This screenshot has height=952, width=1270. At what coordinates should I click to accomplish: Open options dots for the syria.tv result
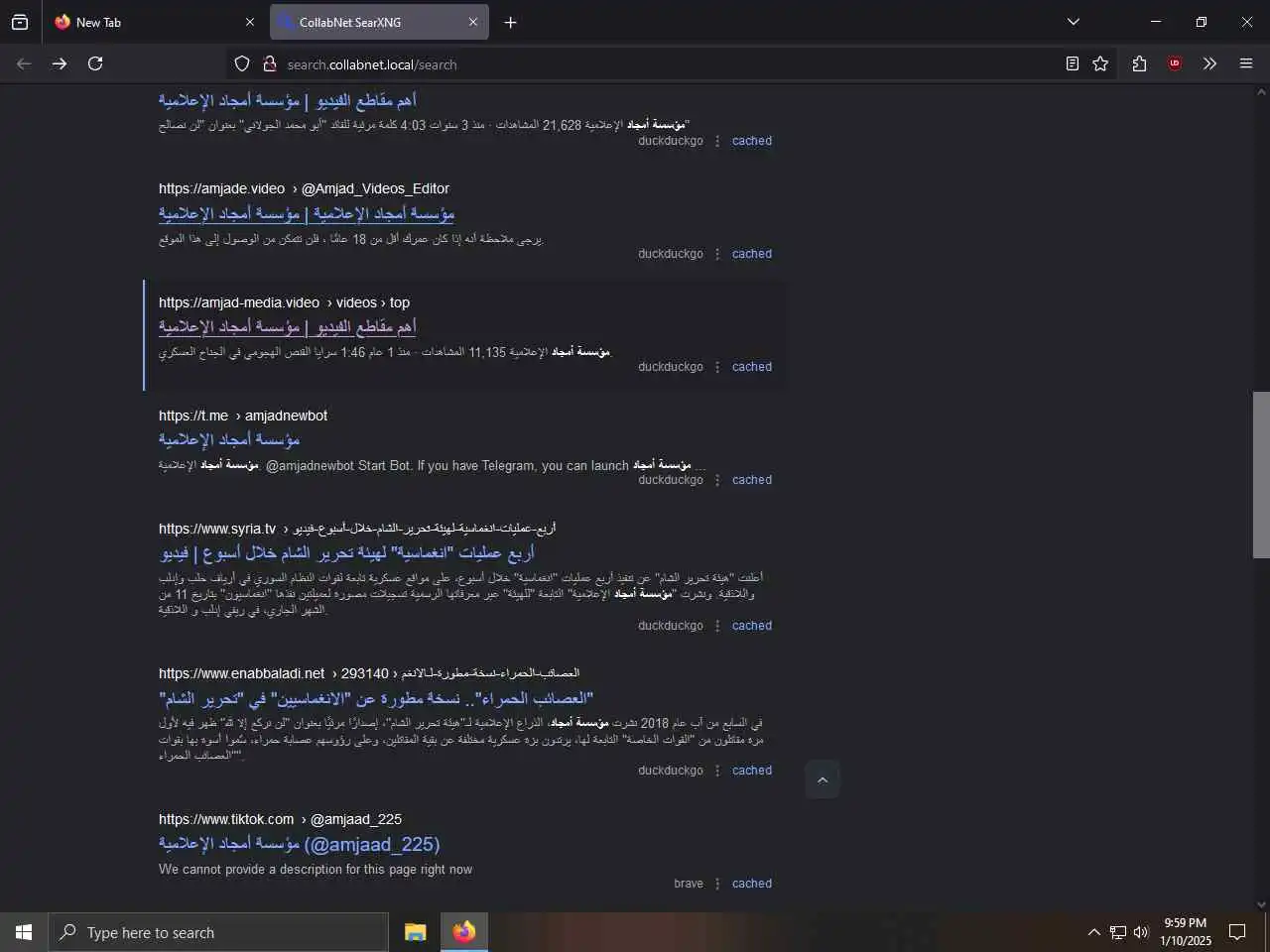click(x=717, y=626)
